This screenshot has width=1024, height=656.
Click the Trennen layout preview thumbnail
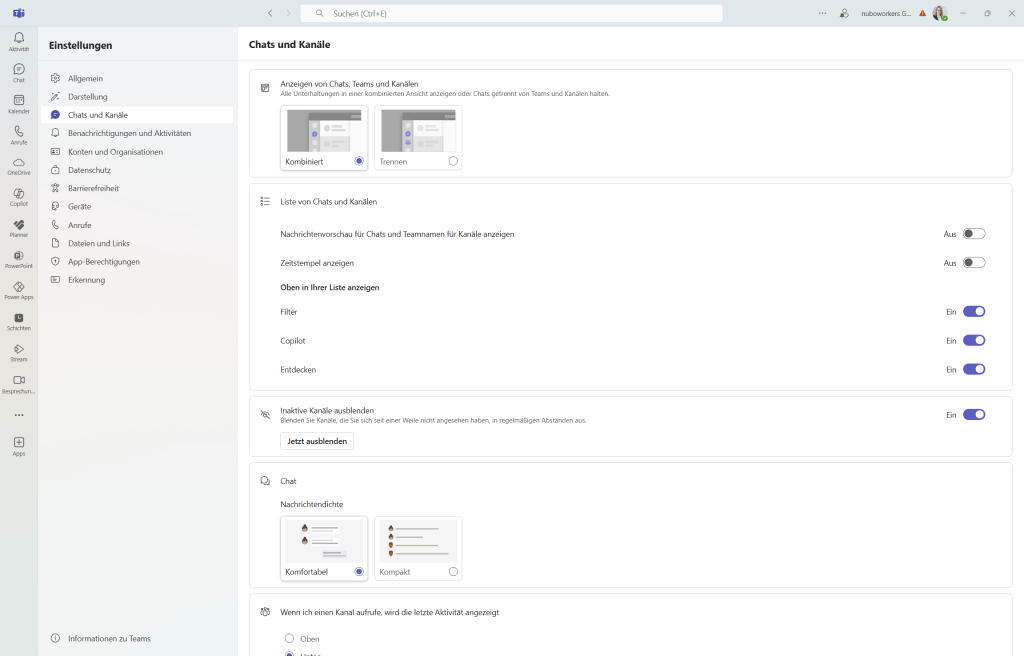[x=418, y=131]
